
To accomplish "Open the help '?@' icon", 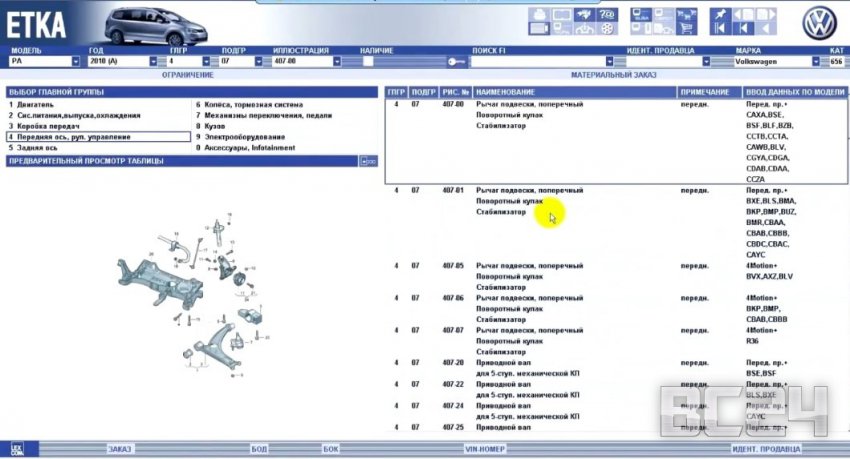I will pos(606,15).
